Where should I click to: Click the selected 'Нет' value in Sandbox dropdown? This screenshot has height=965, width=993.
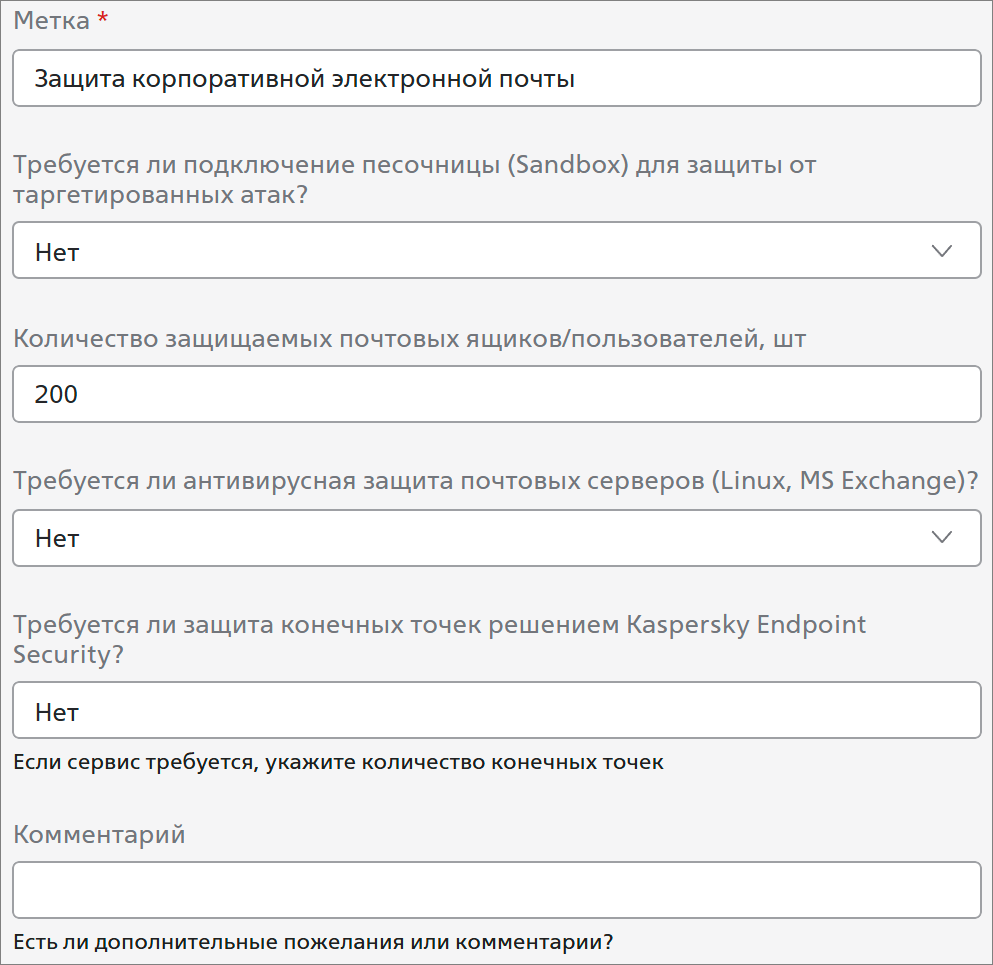click(x=57, y=252)
